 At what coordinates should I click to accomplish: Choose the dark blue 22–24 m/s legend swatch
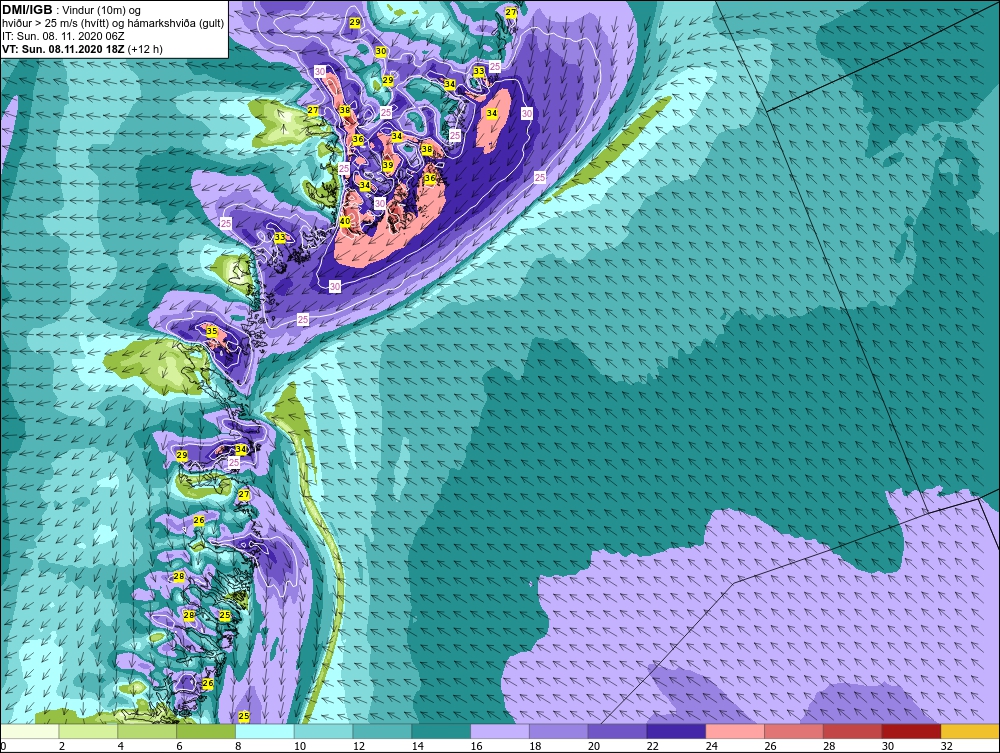point(676,731)
